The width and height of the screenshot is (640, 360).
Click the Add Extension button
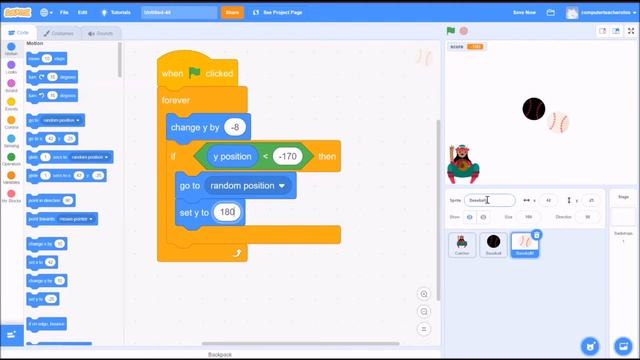point(11,335)
